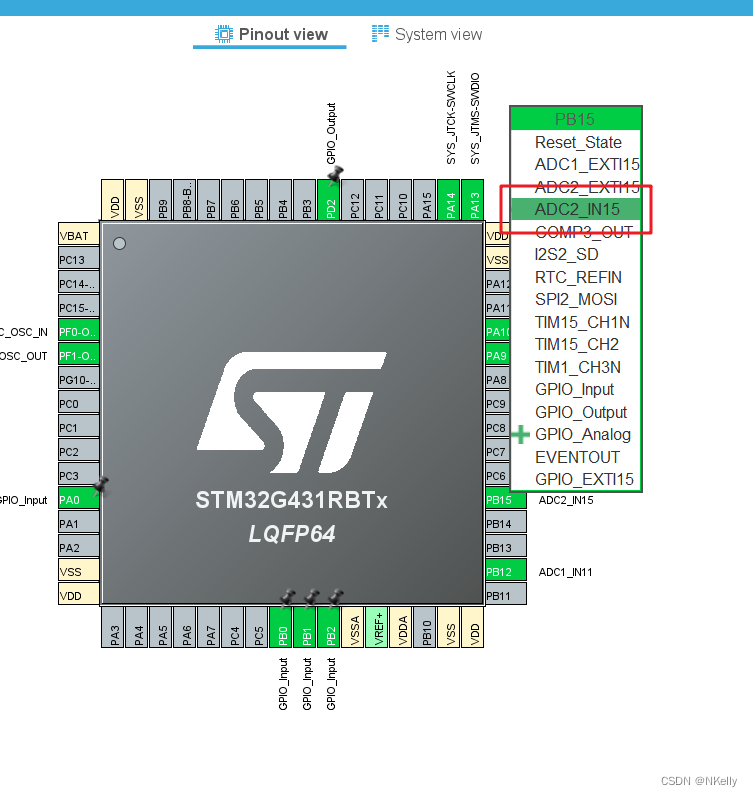
Task: Click the VREF+ pin on the bottom edge
Action: tap(377, 627)
